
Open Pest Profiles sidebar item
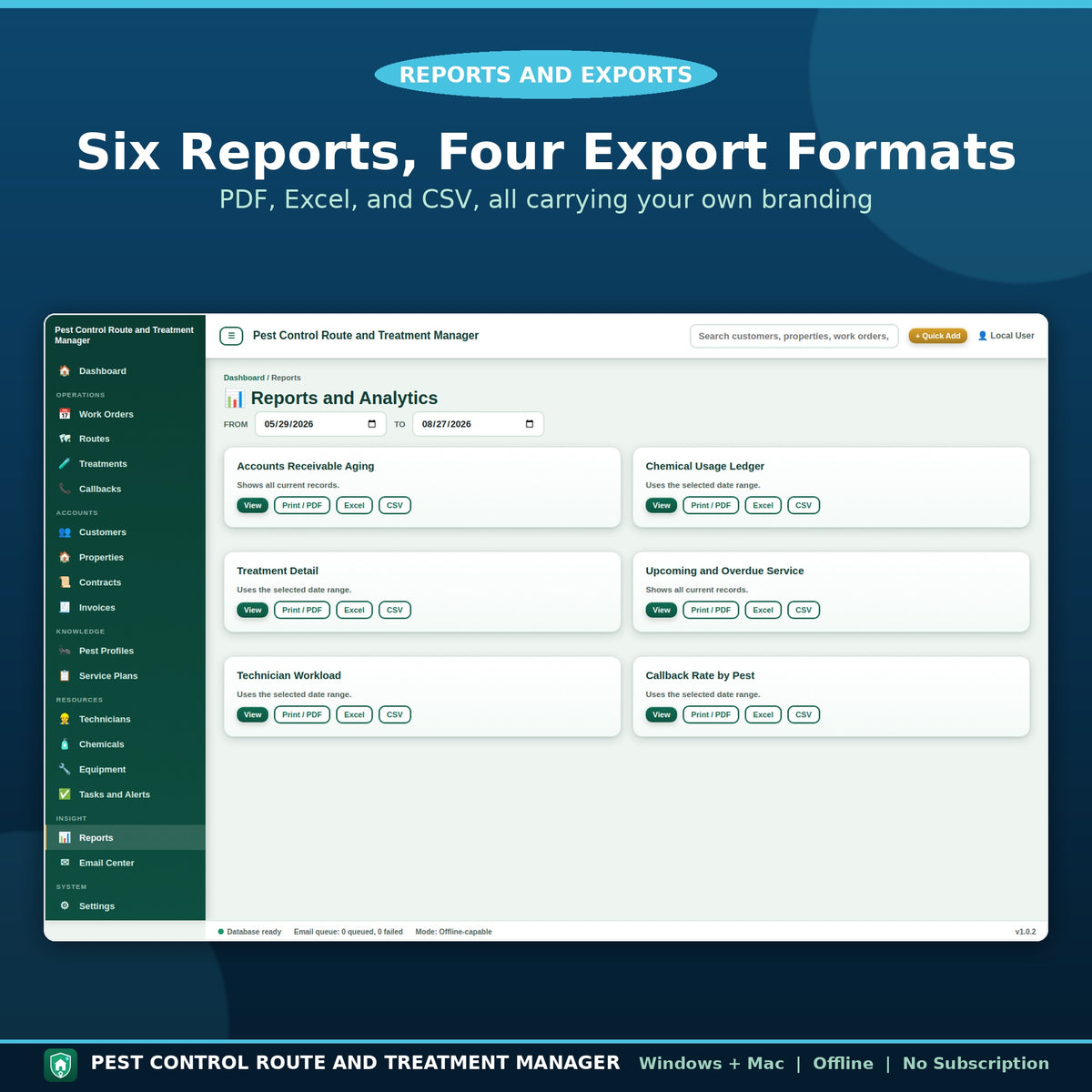[x=126, y=651]
